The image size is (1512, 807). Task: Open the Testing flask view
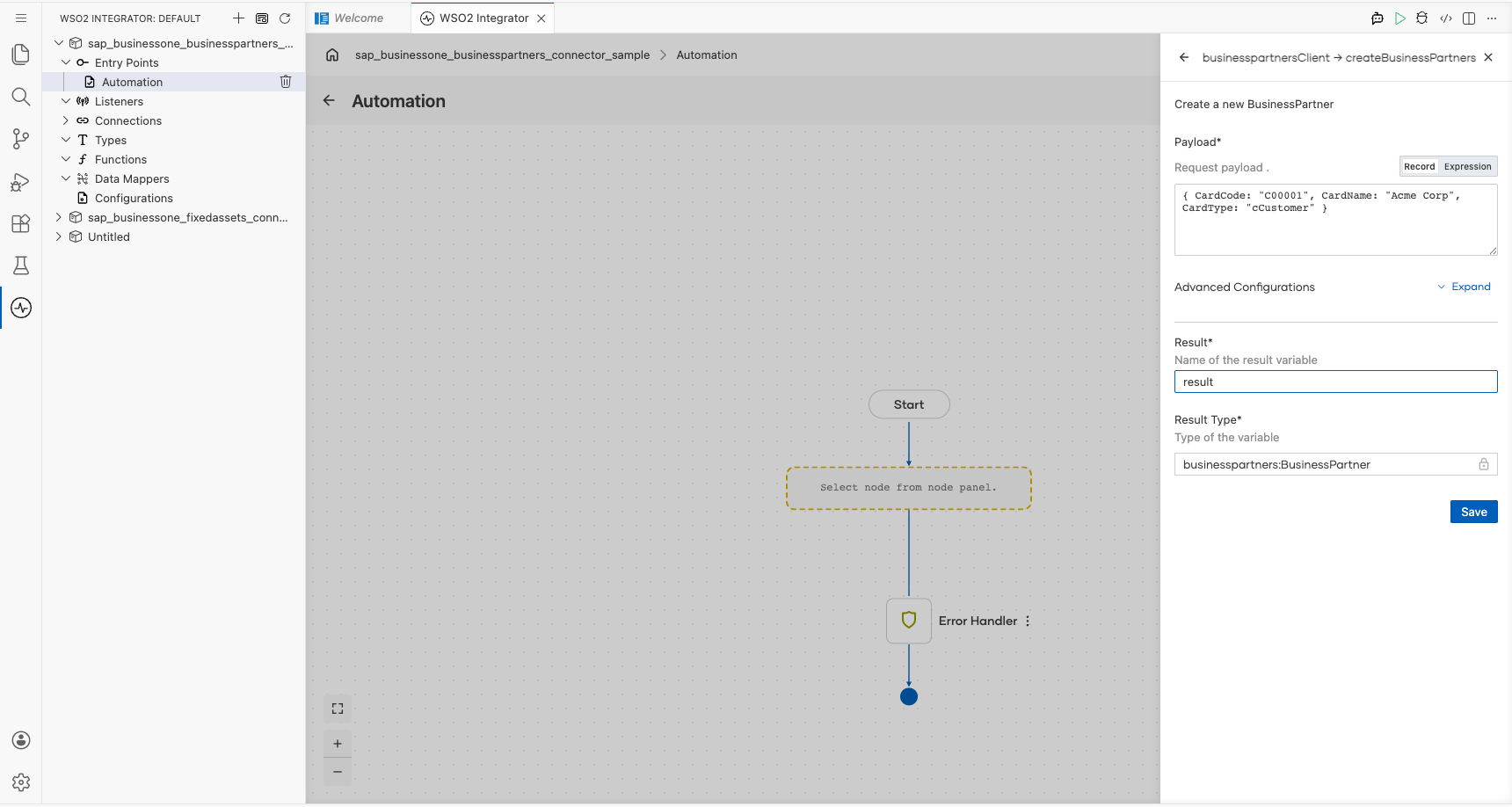click(x=21, y=265)
